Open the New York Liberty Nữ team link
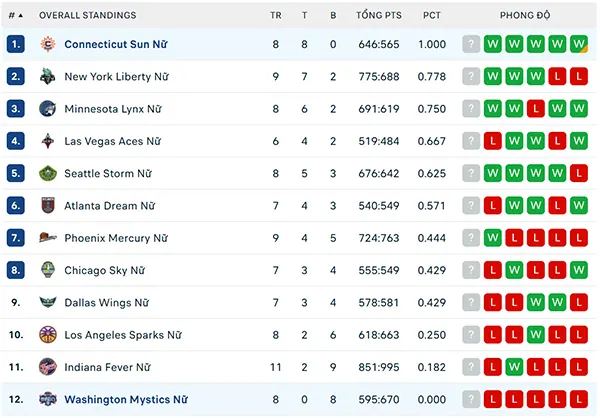Screen dimensions: 600x418 (x=116, y=77)
